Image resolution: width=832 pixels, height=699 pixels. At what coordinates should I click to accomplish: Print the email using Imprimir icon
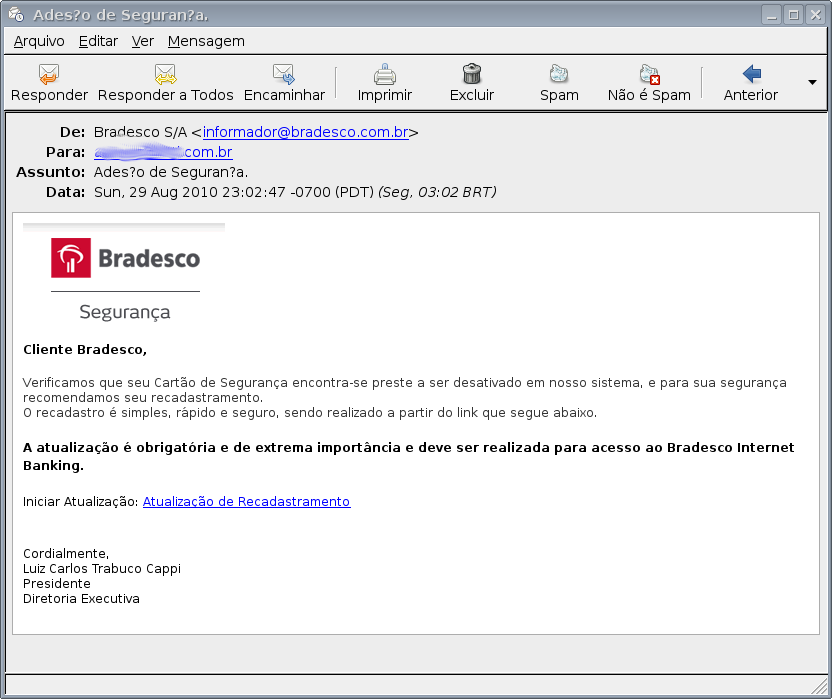[385, 74]
